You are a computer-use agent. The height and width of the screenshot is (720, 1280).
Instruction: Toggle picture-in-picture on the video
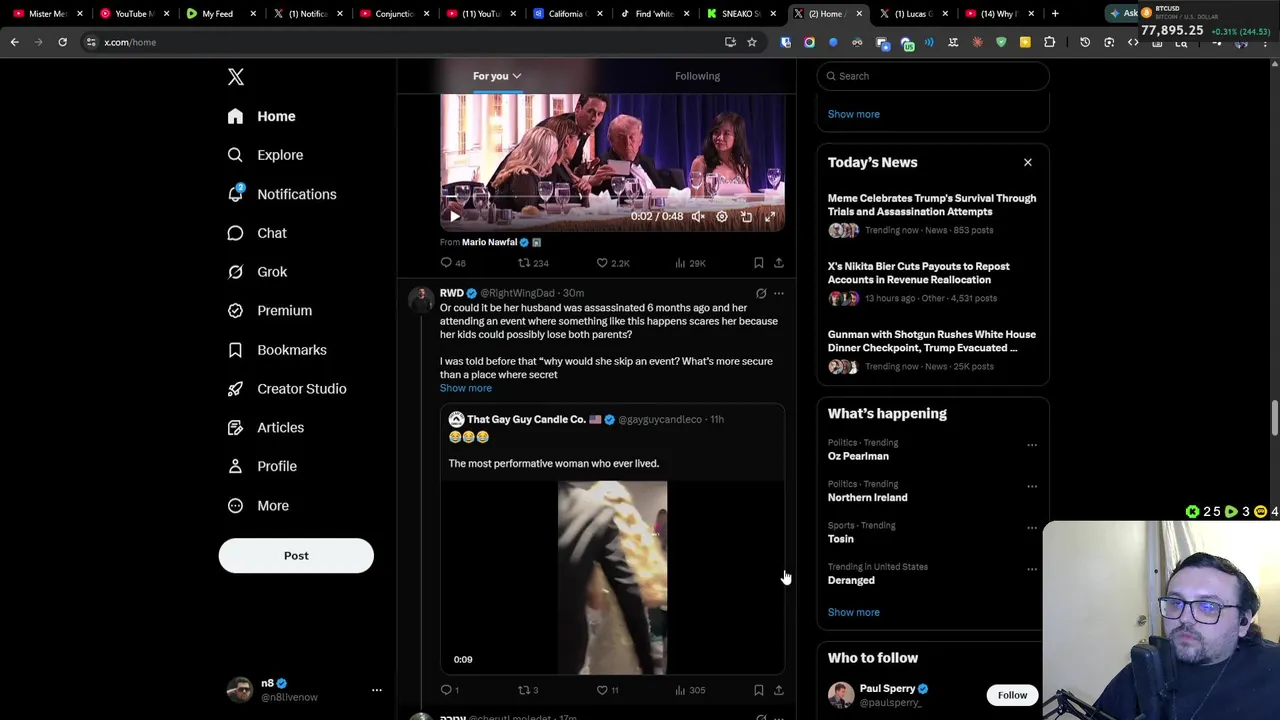click(746, 217)
